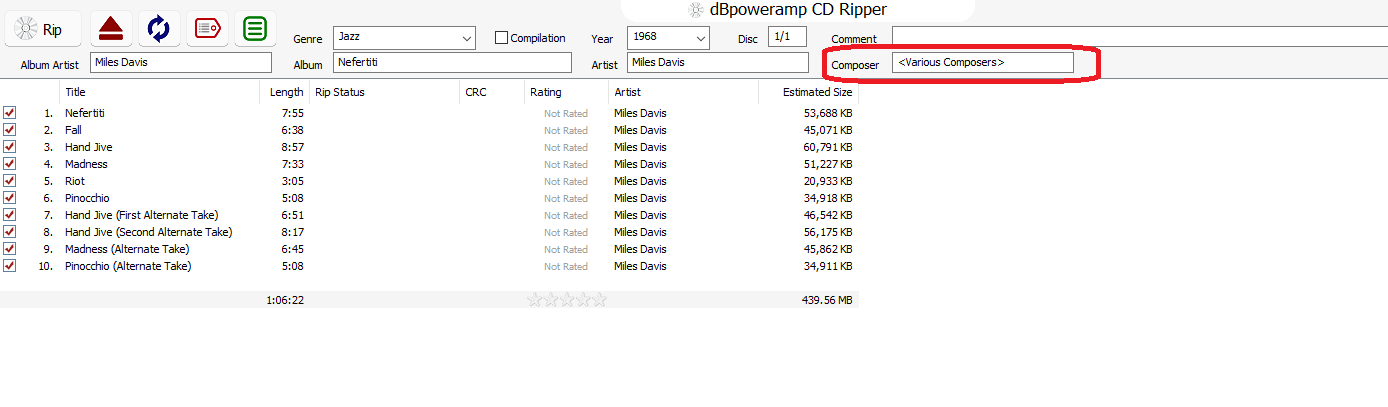Toggle checkbox for track 10 Pinocchio Alternate Take
1388x407 pixels.
(x=10, y=266)
